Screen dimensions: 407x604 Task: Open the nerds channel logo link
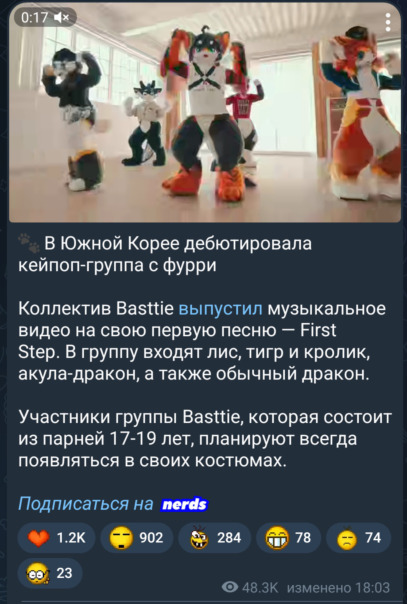pyautogui.click(x=184, y=504)
